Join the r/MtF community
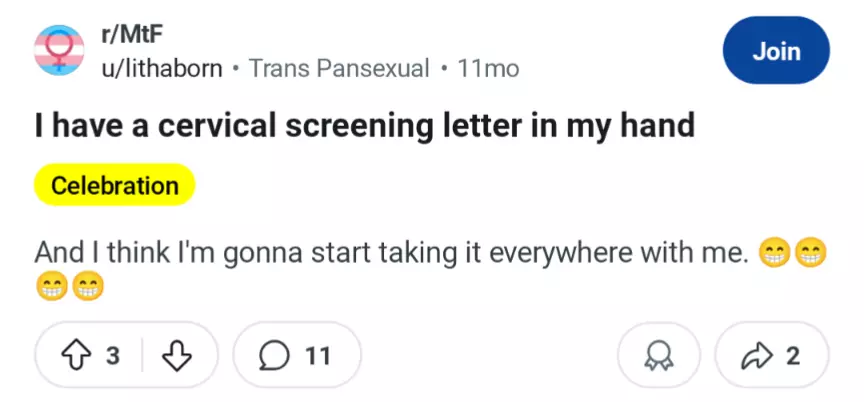The width and height of the screenshot is (864, 402). (x=776, y=51)
